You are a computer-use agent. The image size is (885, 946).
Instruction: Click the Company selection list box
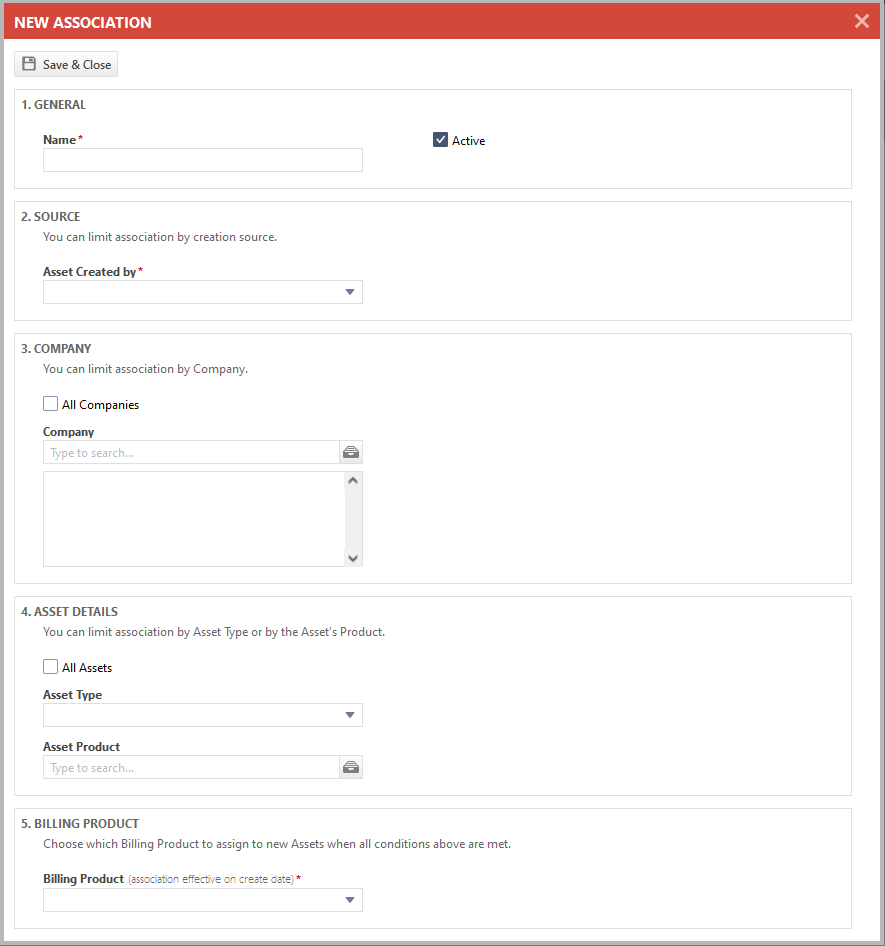(x=192, y=519)
